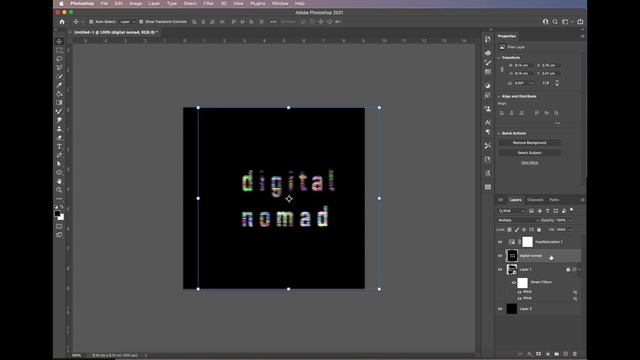Filter layers by type (T) icon
Image resolution: width=640 pixels, height=360 pixels.
tap(548, 211)
